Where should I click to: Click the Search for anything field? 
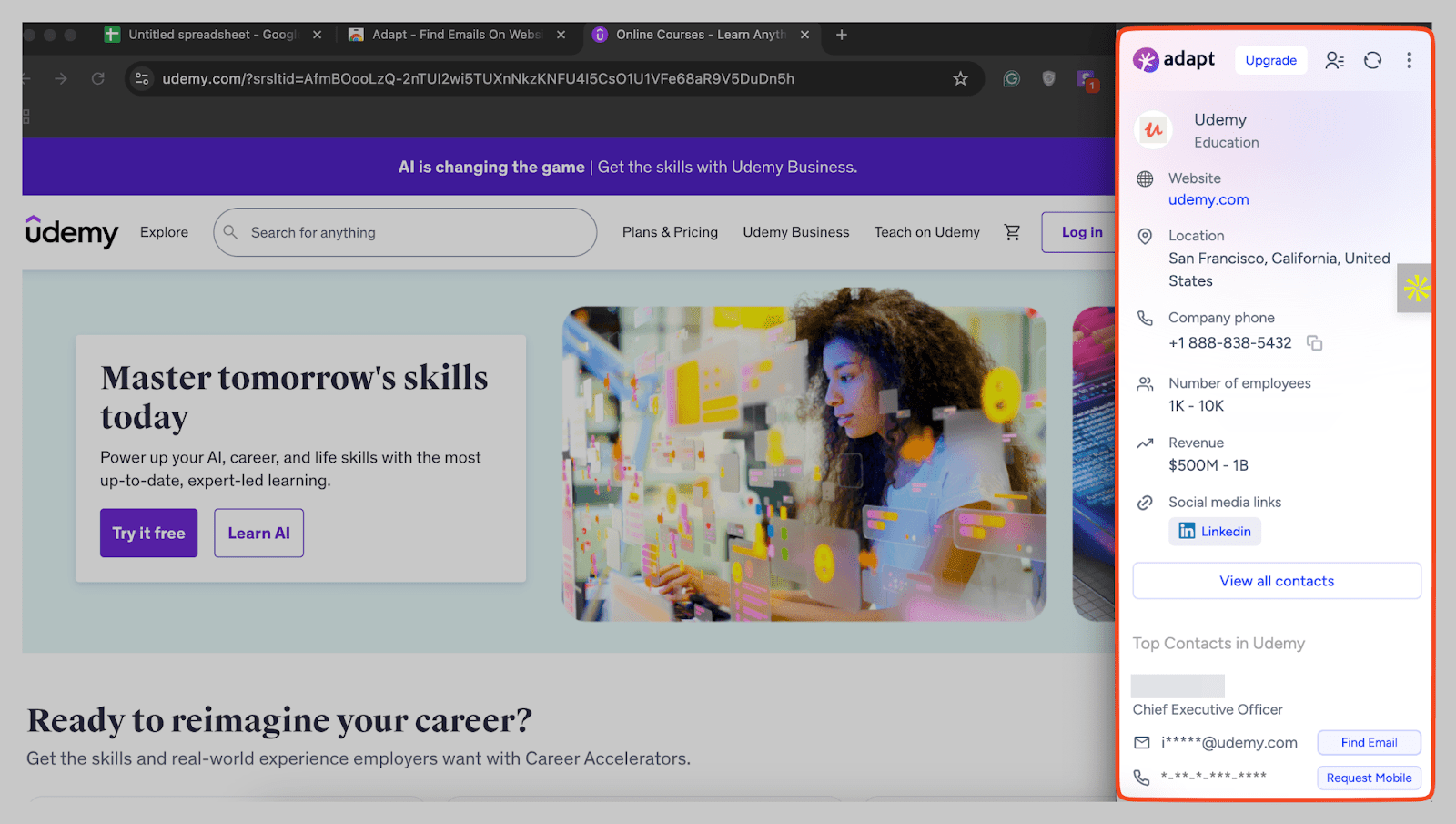coord(405,232)
